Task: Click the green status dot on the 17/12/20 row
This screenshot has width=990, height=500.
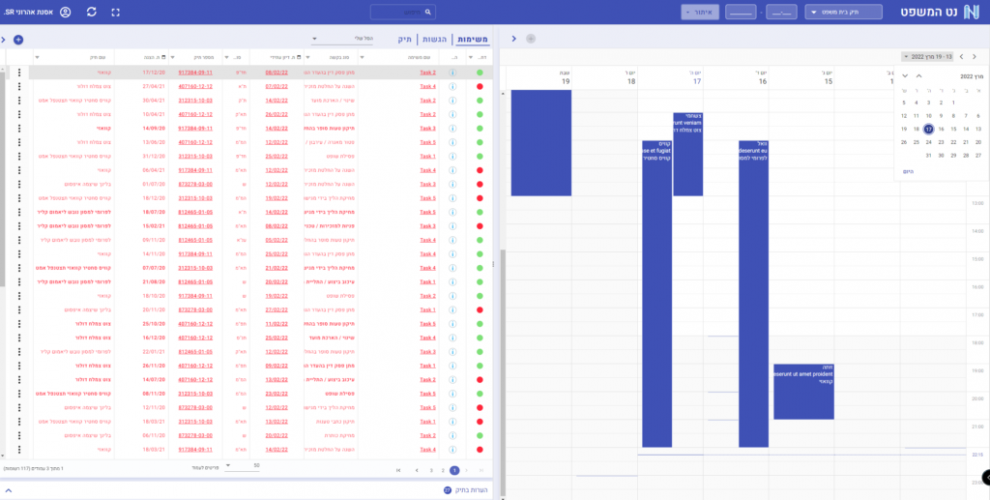Action: point(480,73)
